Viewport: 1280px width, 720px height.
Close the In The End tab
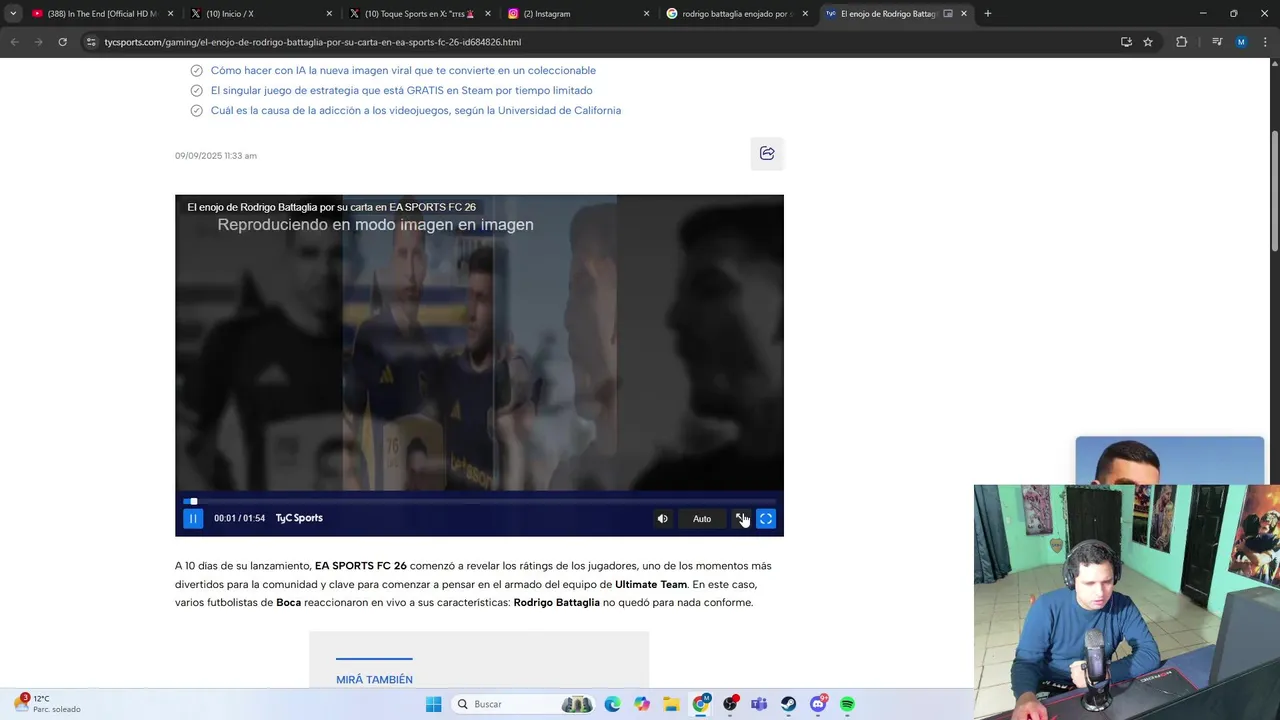pos(170,14)
